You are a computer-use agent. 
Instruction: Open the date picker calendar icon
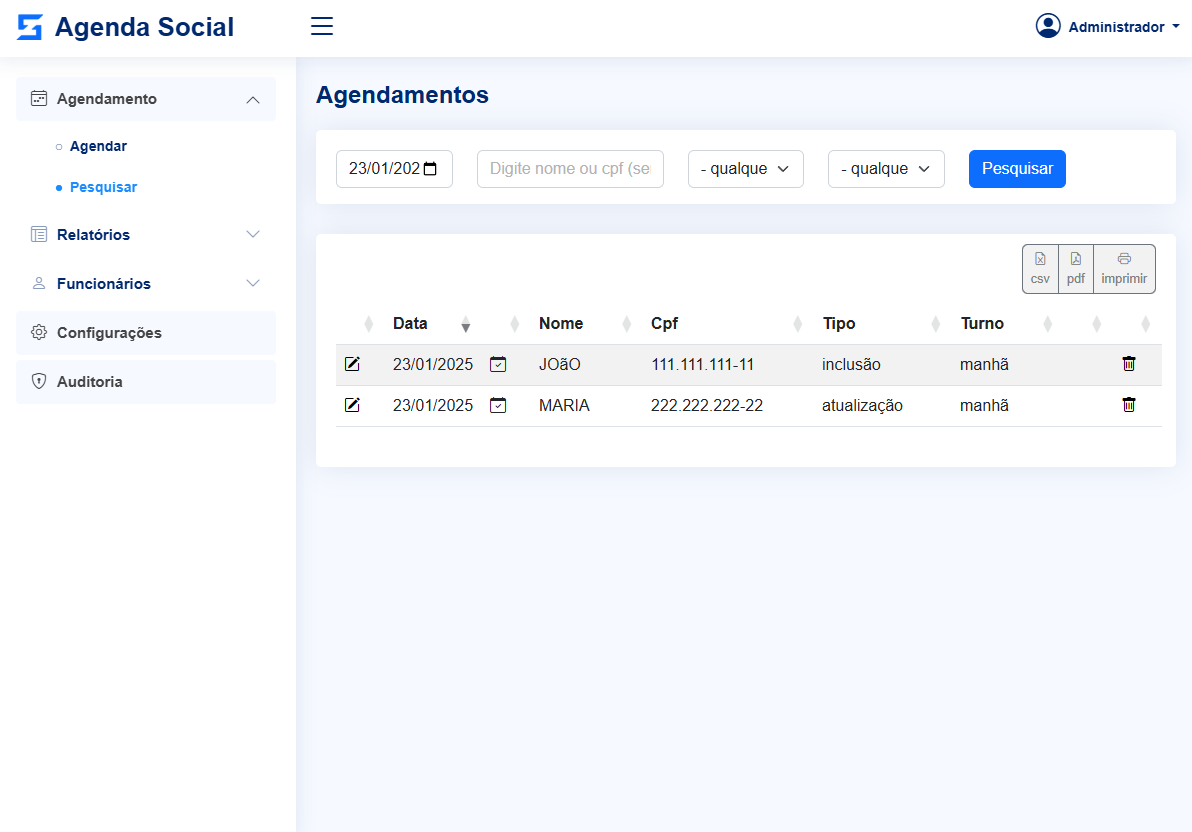click(431, 169)
